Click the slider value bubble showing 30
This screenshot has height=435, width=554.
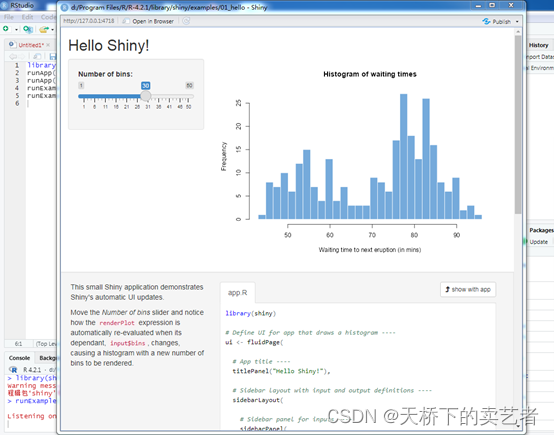coord(146,85)
